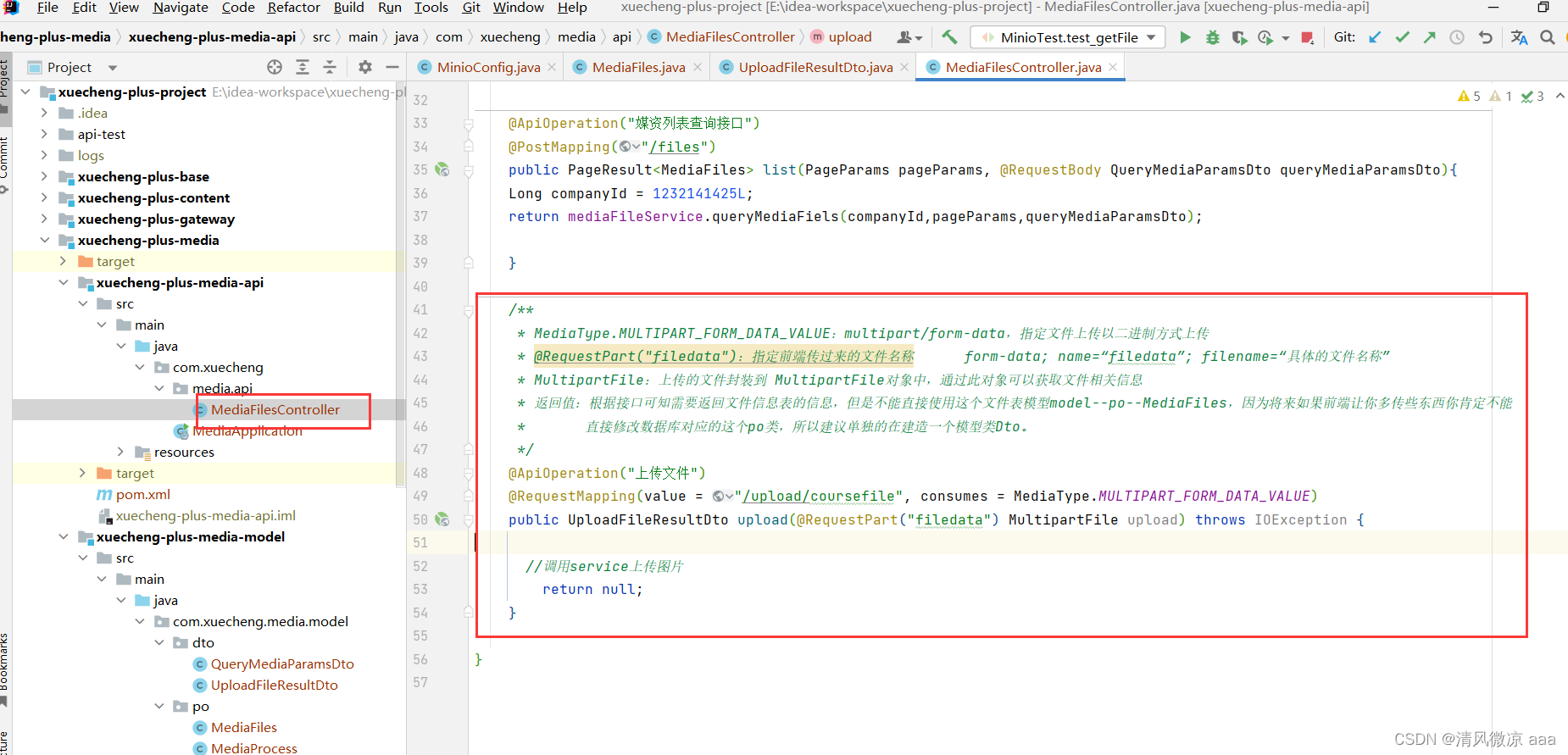Screen dimensions: 1568x755
Task: Click gutter endpoint icon on line 50
Action: click(442, 519)
